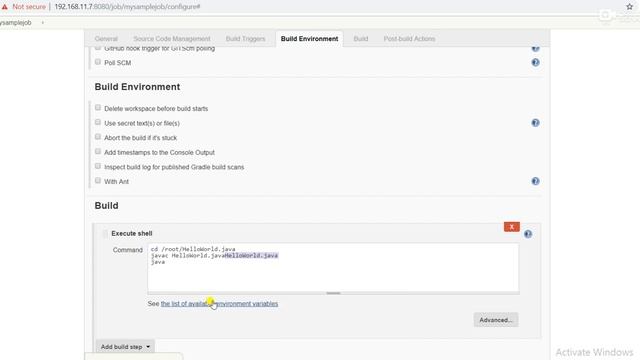Check the With Ant option
This screenshot has width=640, height=360.
98,181
